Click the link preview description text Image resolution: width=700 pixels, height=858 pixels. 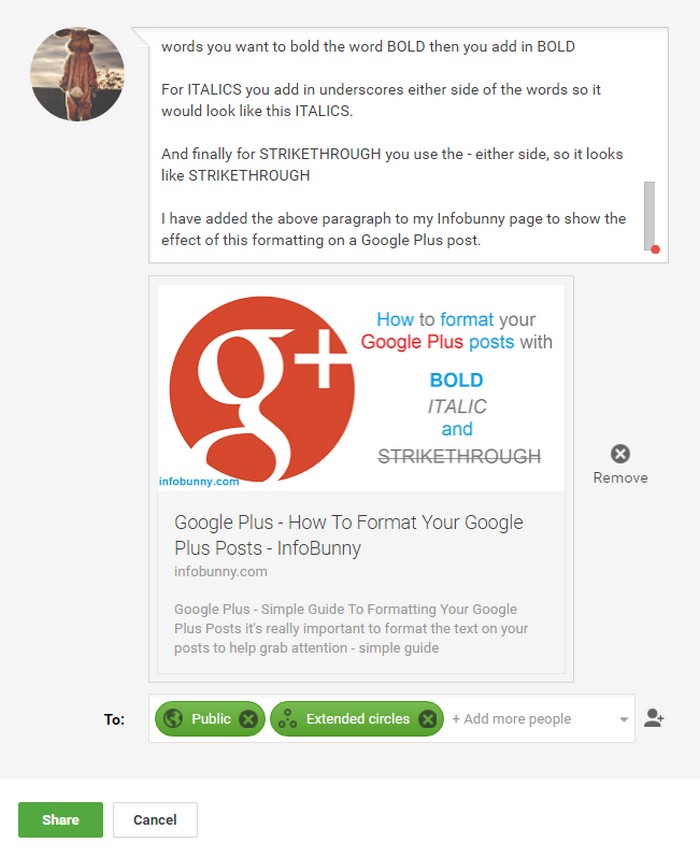tap(351, 629)
